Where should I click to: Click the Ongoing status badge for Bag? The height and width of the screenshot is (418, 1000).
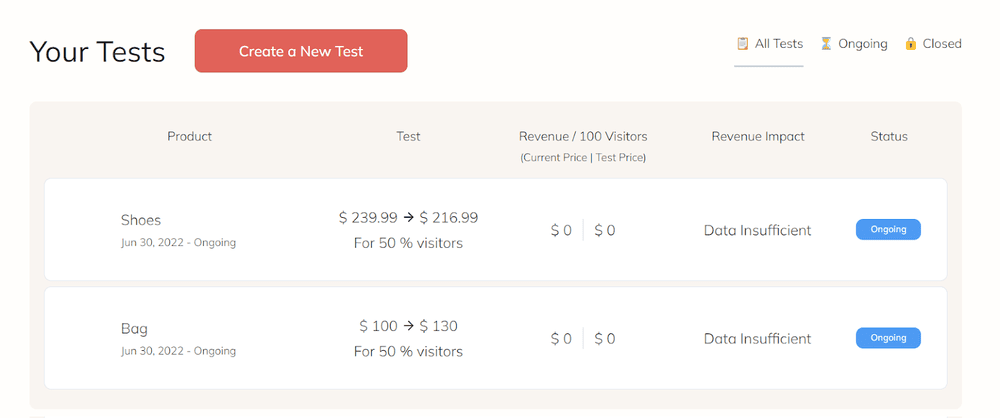888,338
